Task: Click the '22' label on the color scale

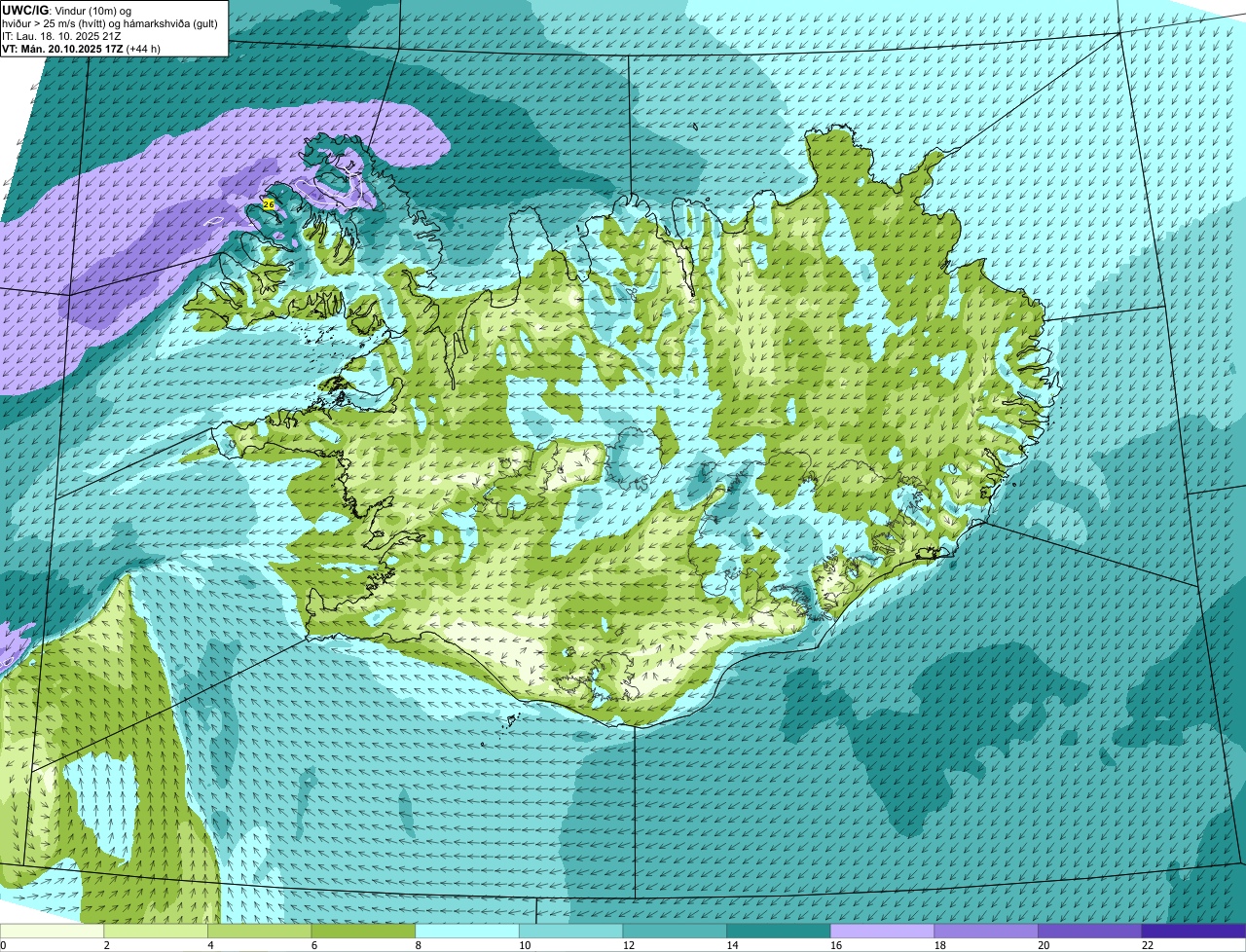Action: 1148,945
